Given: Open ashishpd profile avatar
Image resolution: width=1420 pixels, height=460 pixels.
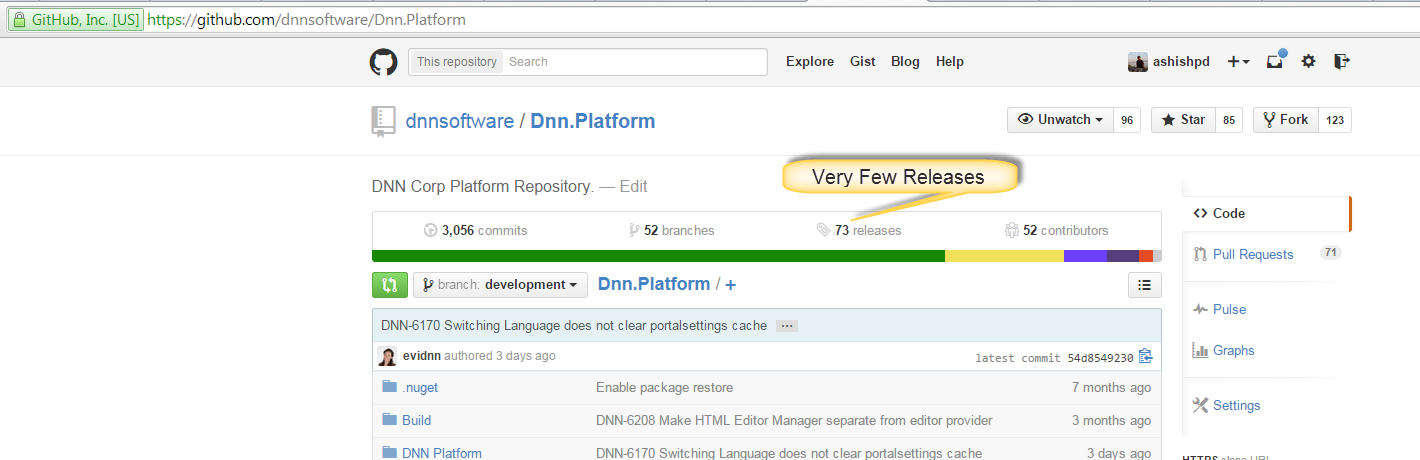Looking at the screenshot, I should (x=1138, y=62).
